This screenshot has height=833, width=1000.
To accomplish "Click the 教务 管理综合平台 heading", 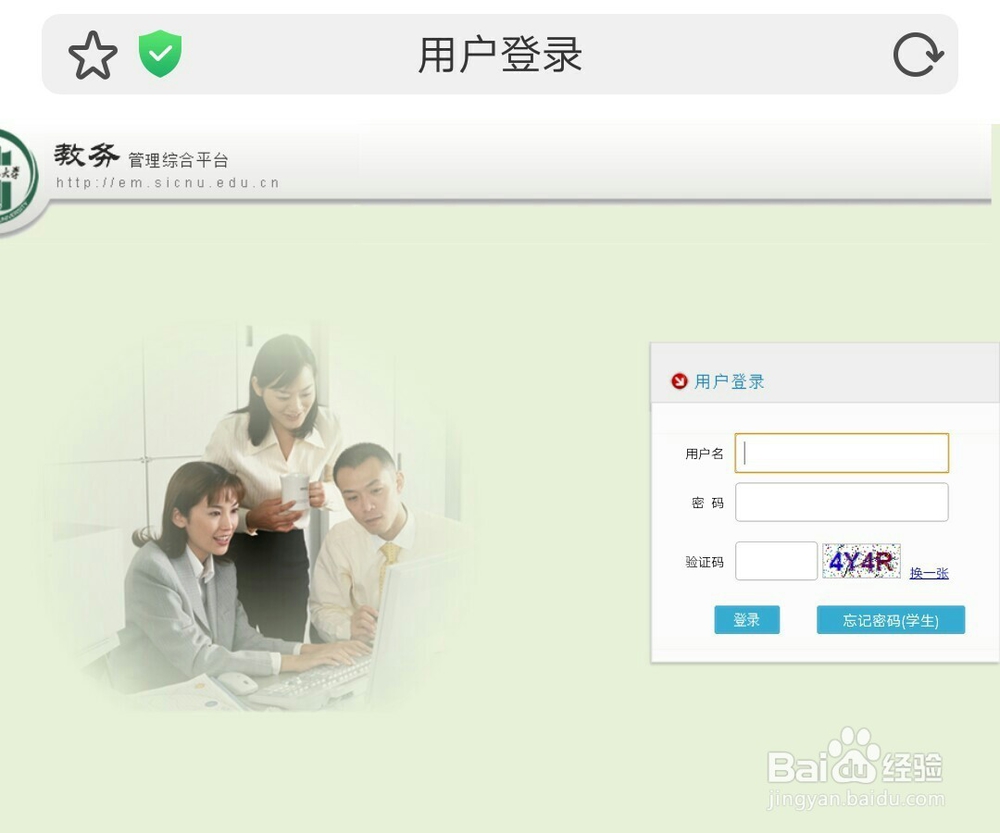I will (141, 156).
